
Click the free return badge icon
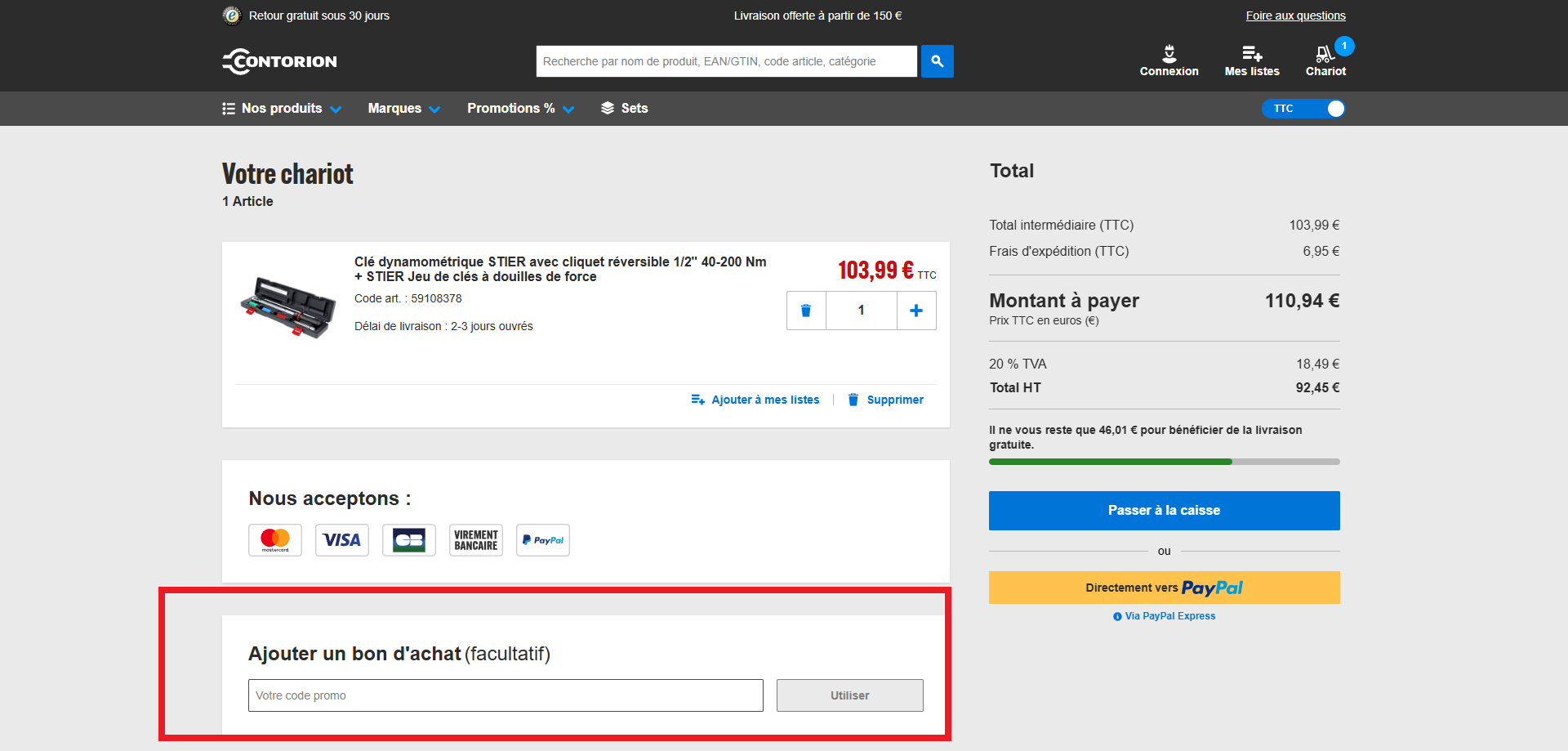point(232,16)
